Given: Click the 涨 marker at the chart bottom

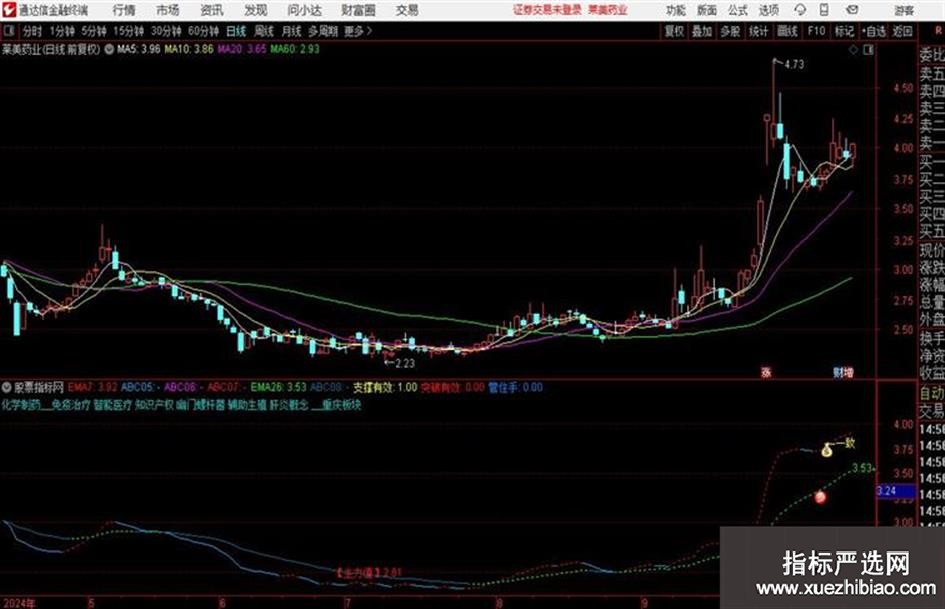Looking at the screenshot, I should click(766, 372).
